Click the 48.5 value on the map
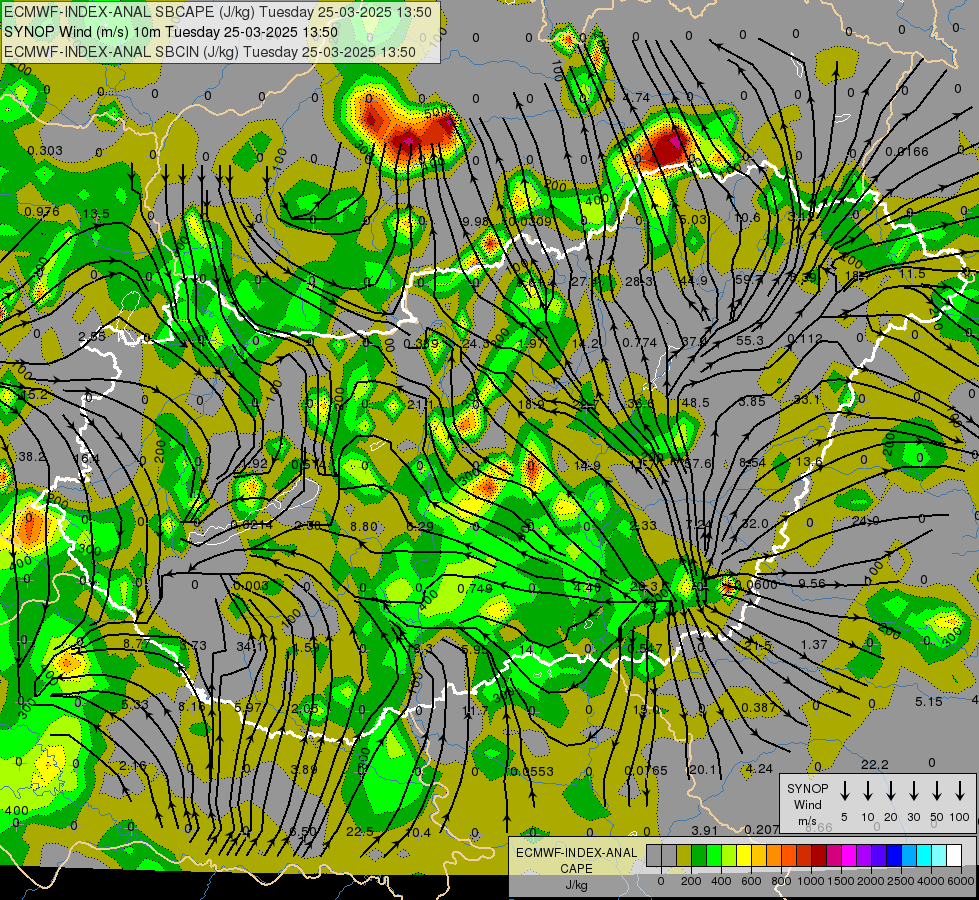Image resolution: width=979 pixels, height=900 pixels. click(696, 403)
